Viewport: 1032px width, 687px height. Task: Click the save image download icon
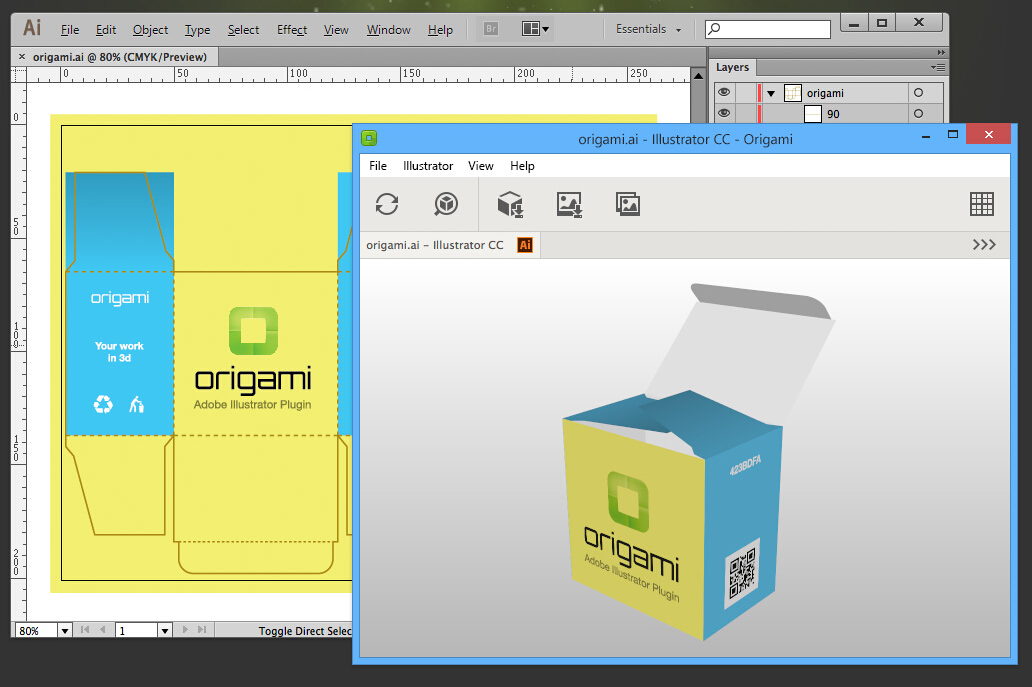click(569, 204)
